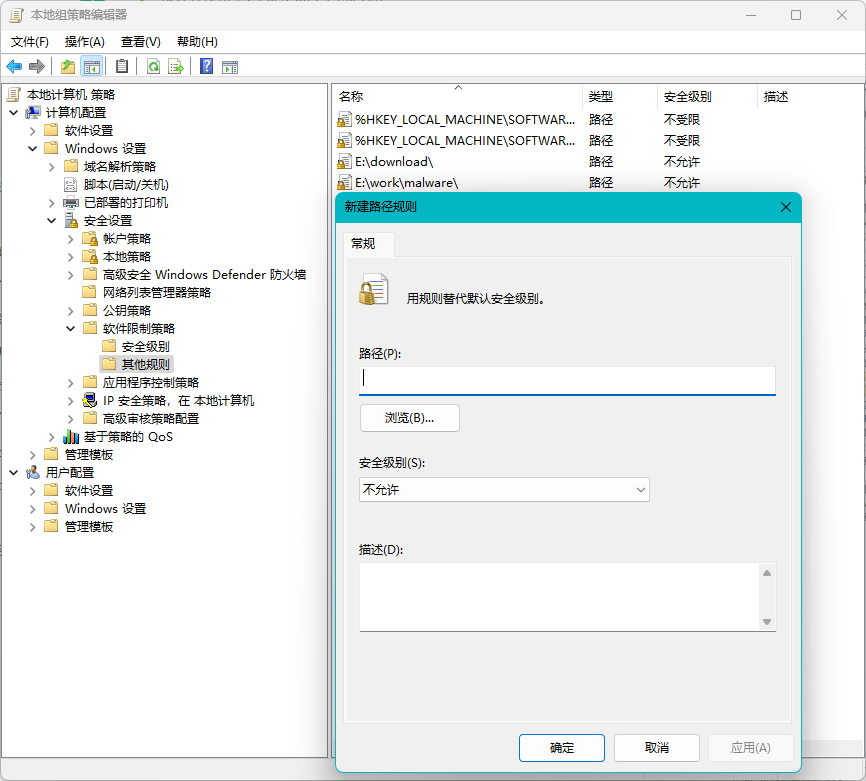The height and width of the screenshot is (781, 866).
Task: Sort list by 安全级别 column header
Action: tap(706, 97)
